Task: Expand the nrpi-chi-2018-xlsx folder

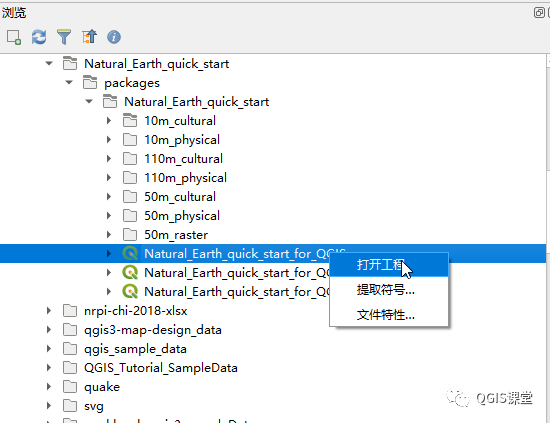Action: coord(49,310)
